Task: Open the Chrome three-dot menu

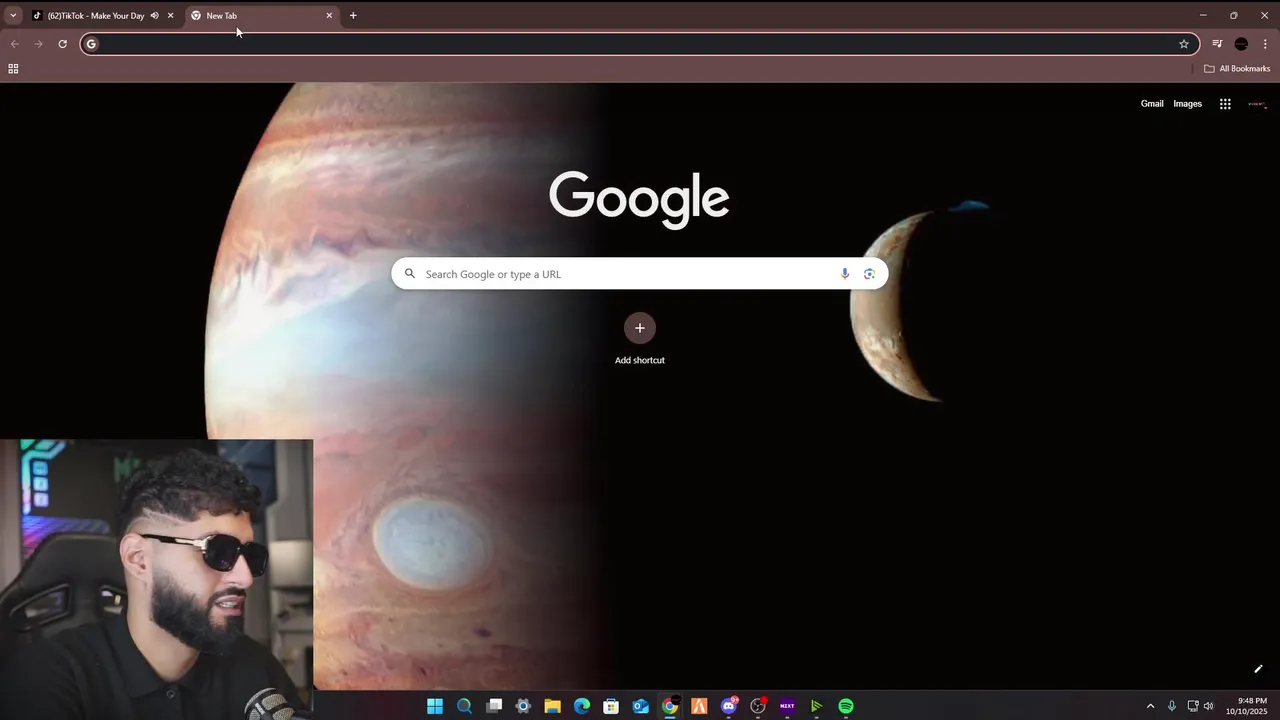Action: pos(1265,44)
